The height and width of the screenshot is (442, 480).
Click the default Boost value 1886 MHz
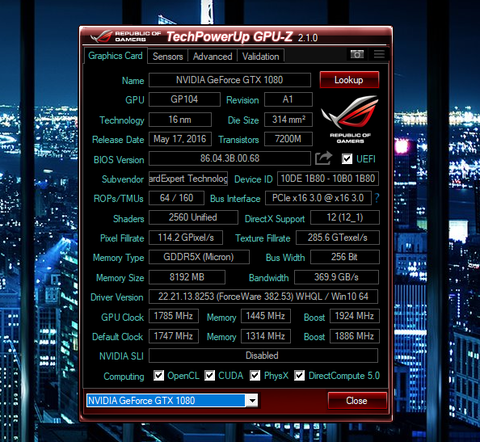tap(355, 336)
